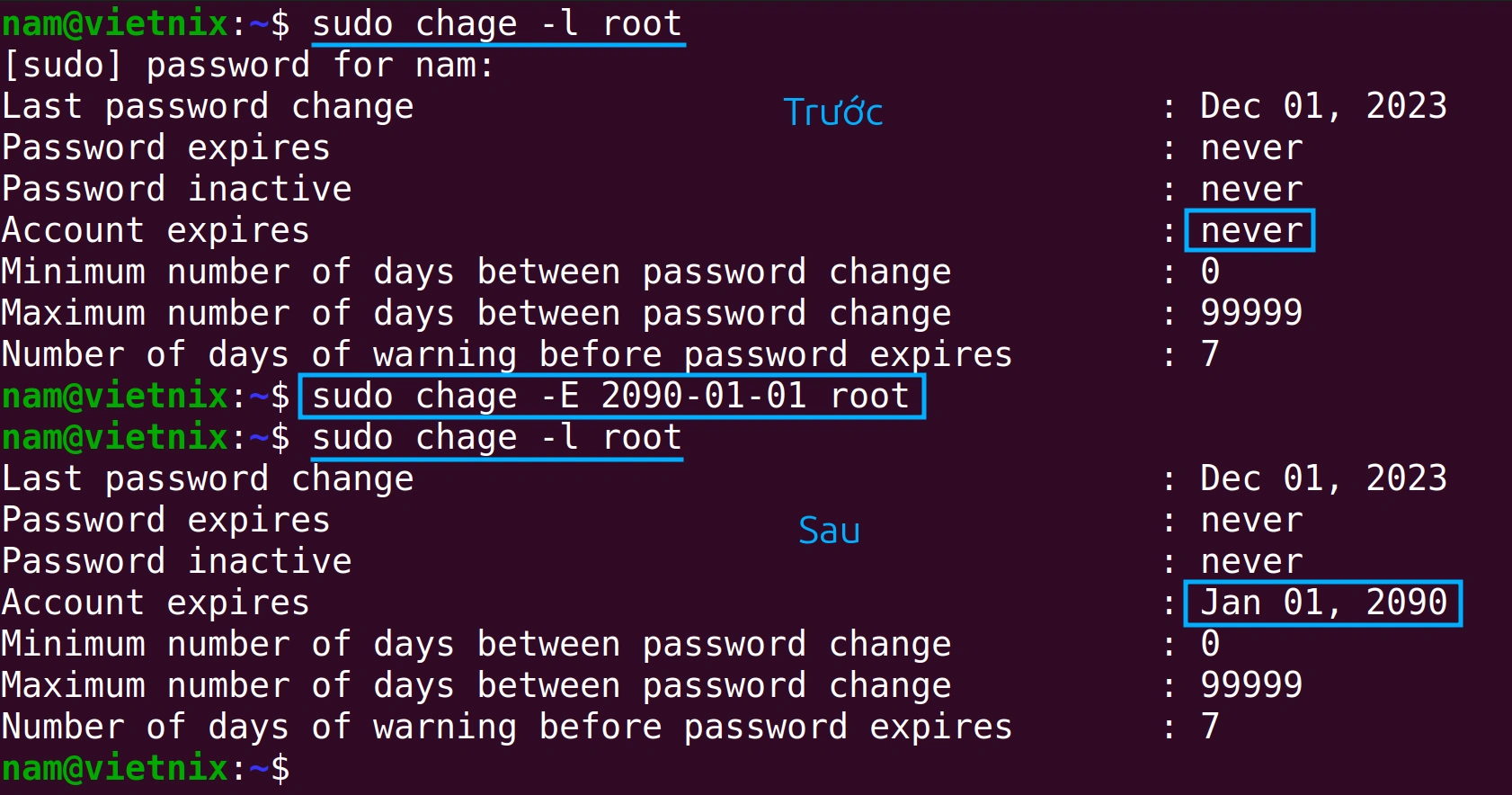Click the '[sudo] password for nam:' prompt line
This screenshot has width=1512, height=795.
249,65
